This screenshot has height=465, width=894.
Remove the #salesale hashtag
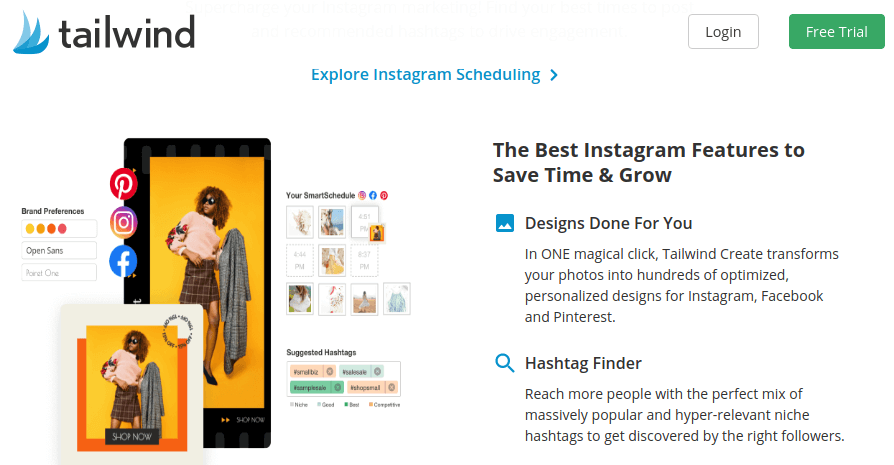coord(377,372)
